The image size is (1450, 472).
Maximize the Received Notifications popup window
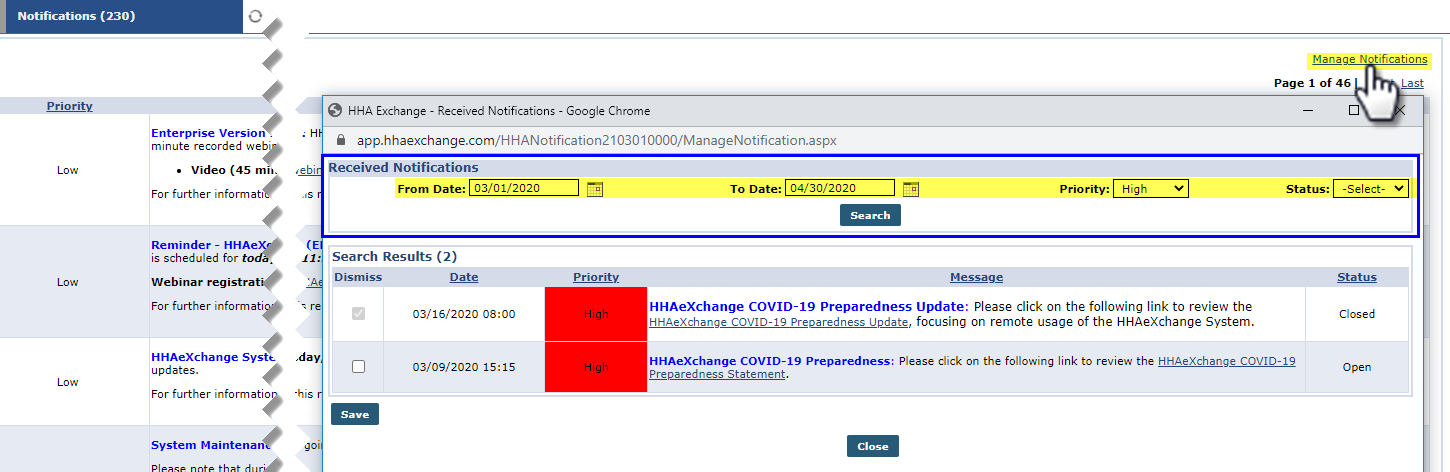point(1354,110)
